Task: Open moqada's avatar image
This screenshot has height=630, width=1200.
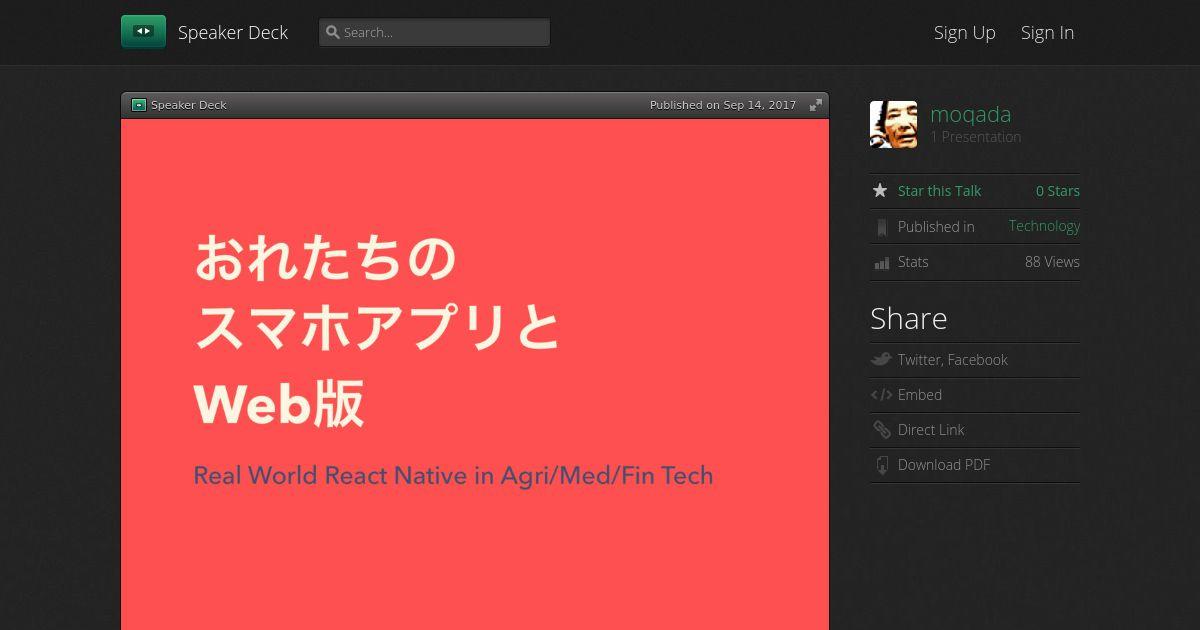Action: coord(893,124)
